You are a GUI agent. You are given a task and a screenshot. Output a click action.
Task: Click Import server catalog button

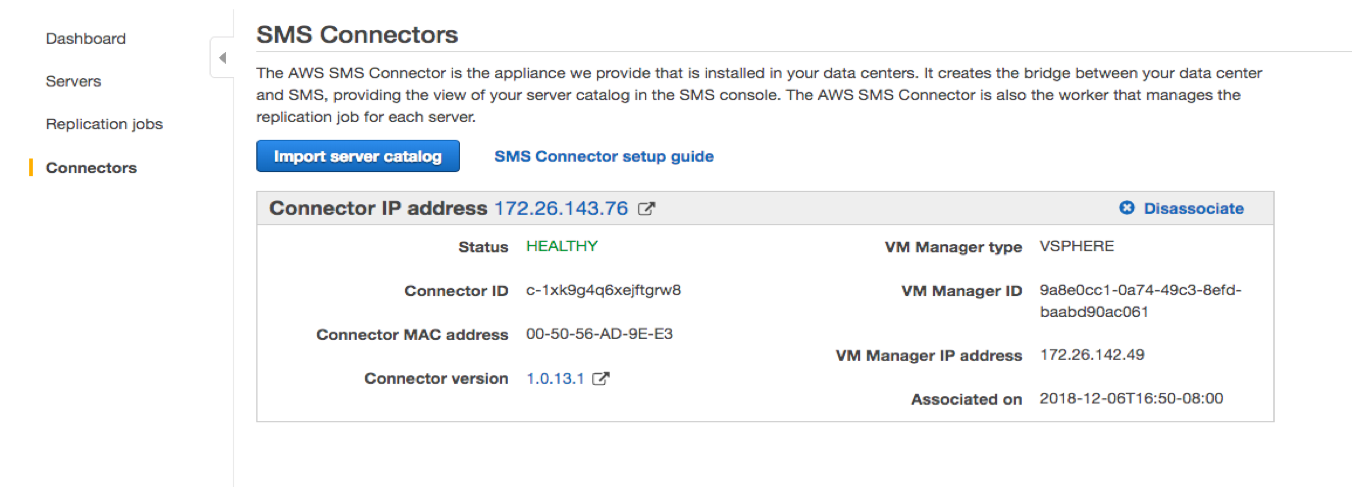point(357,156)
